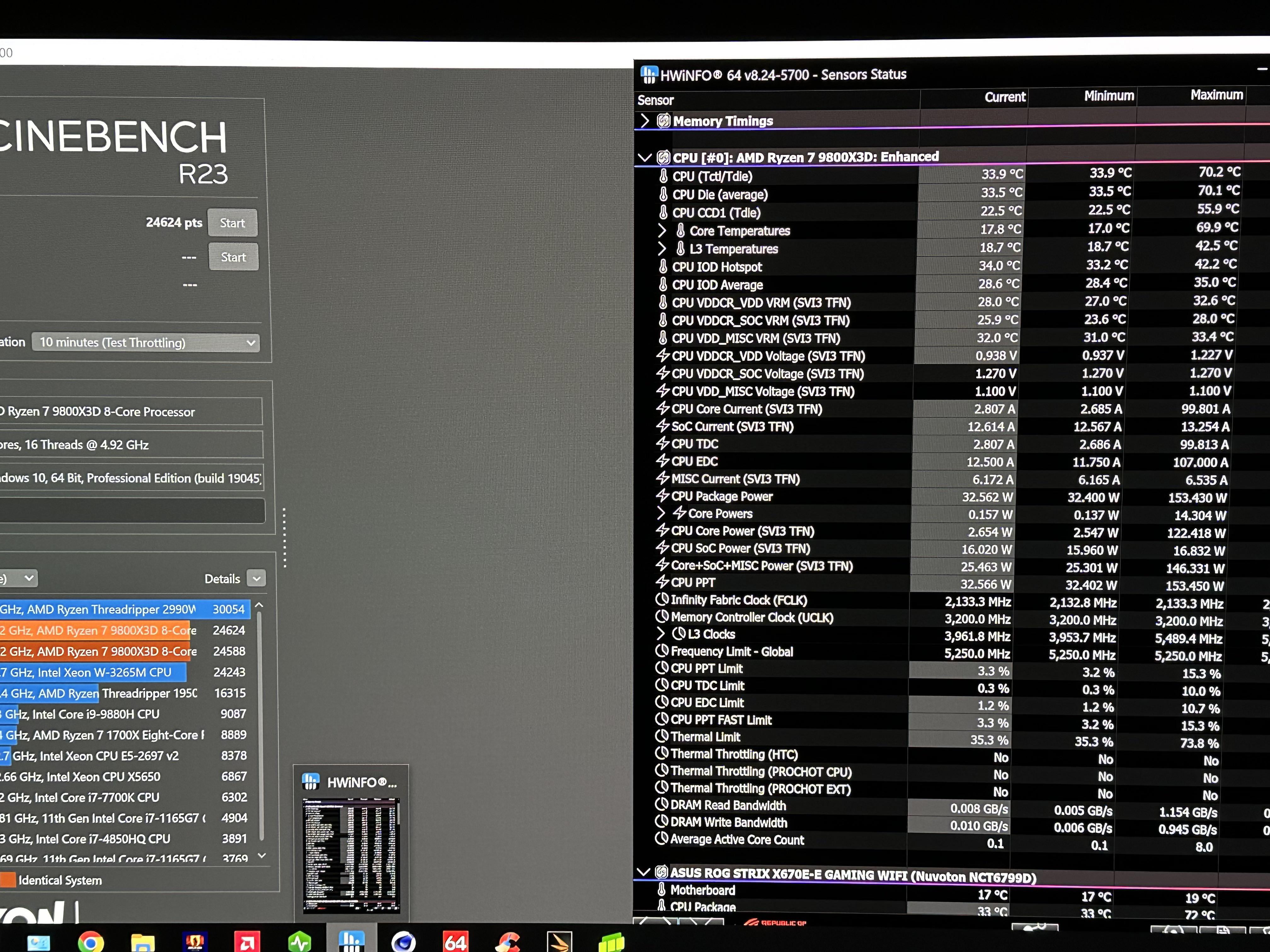
Task: Select the Intel Core i7-7700K CPU row
Action: pyautogui.click(x=125, y=797)
